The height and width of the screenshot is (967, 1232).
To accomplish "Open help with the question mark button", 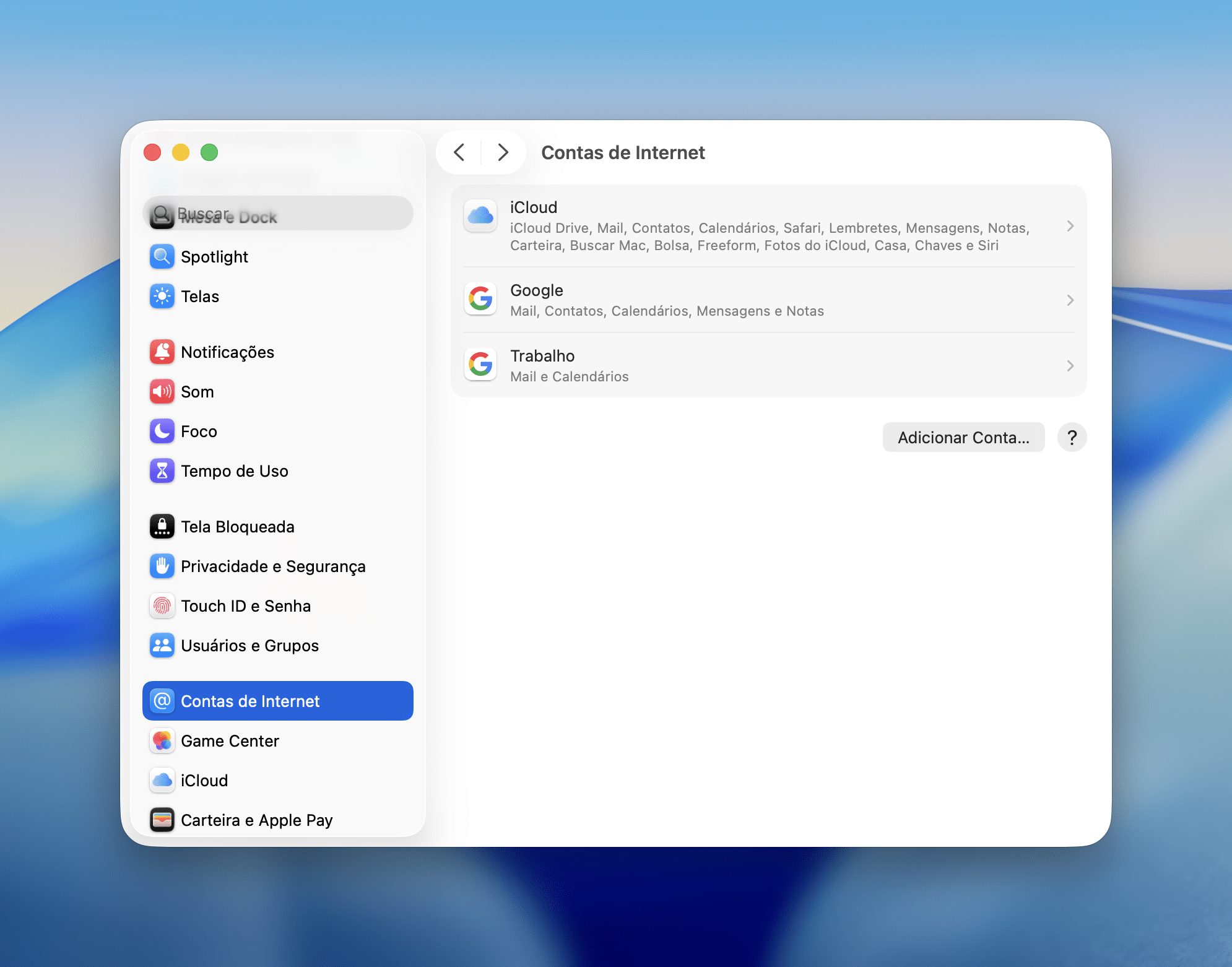I will (1072, 438).
